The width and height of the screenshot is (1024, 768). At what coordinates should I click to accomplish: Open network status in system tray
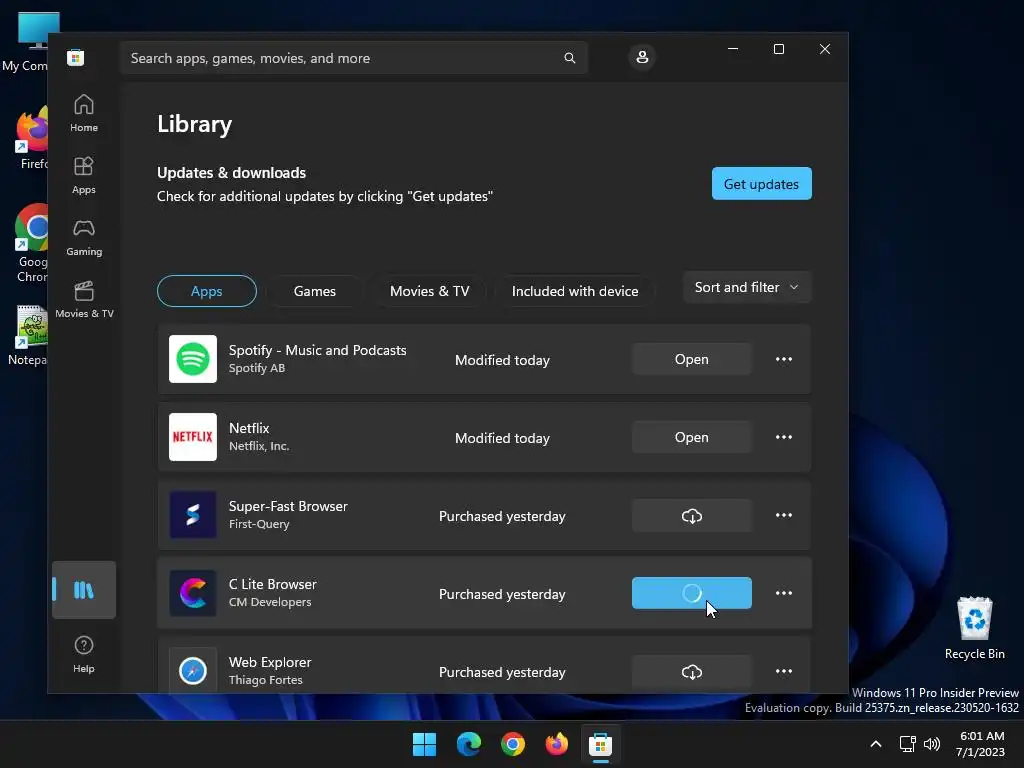click(x=908, y=744)
